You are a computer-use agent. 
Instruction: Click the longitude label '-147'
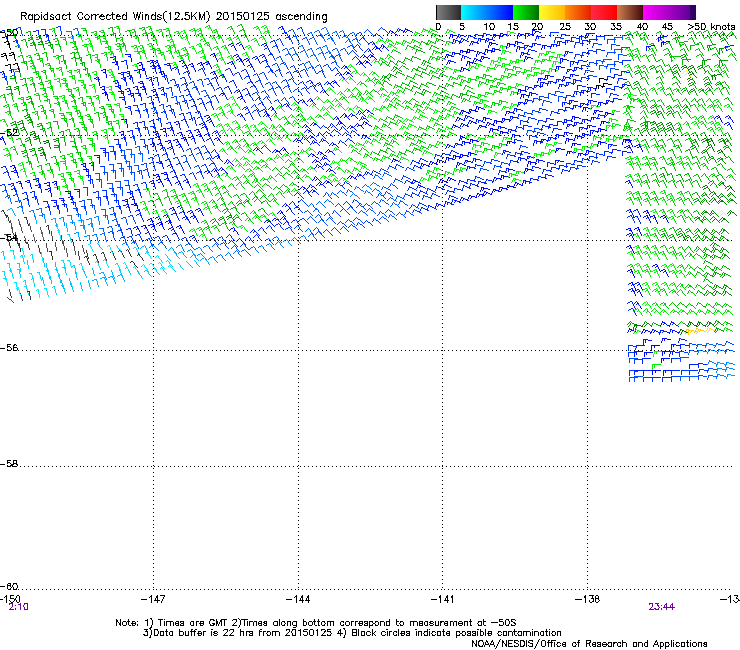(x=153, y=599)
